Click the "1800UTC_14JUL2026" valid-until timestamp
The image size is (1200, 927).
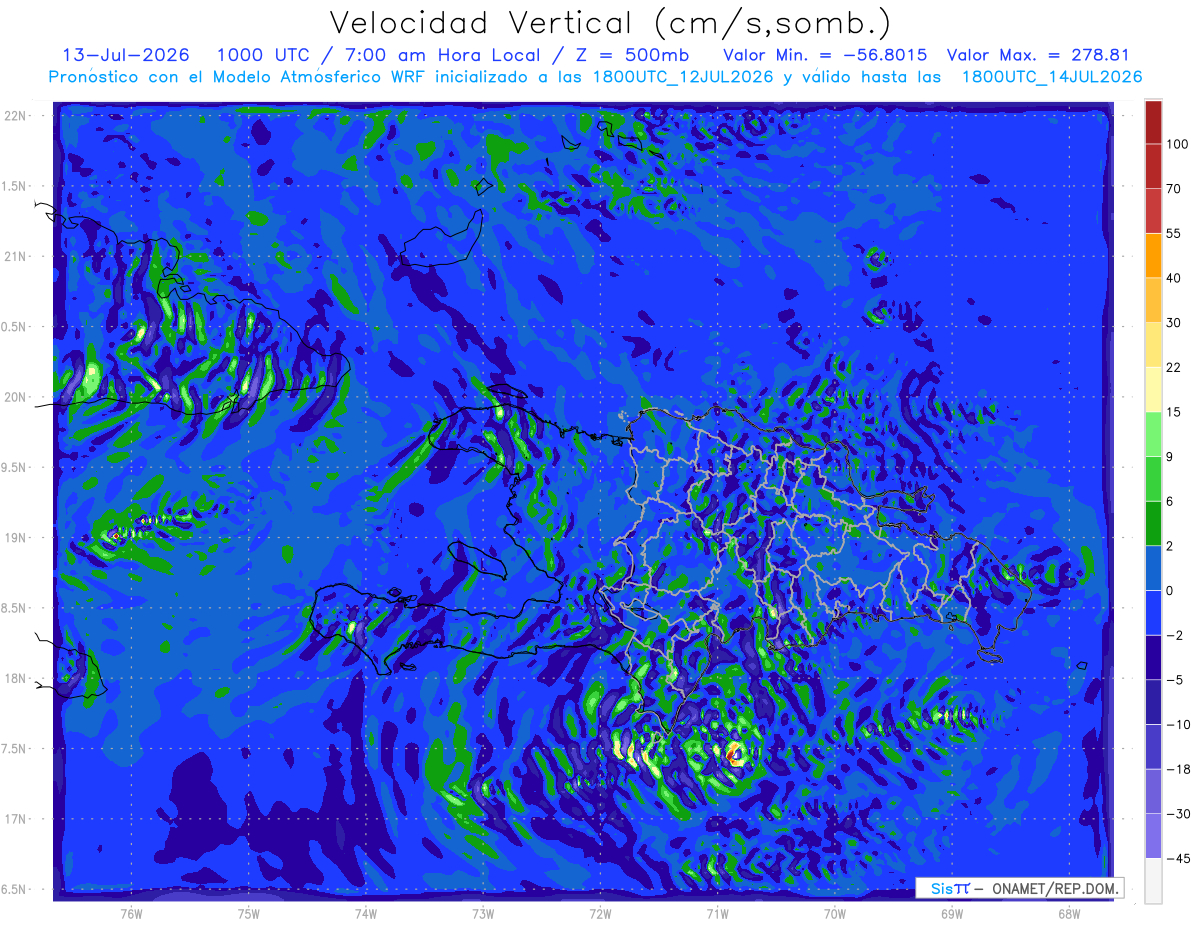click(1052, 77)
